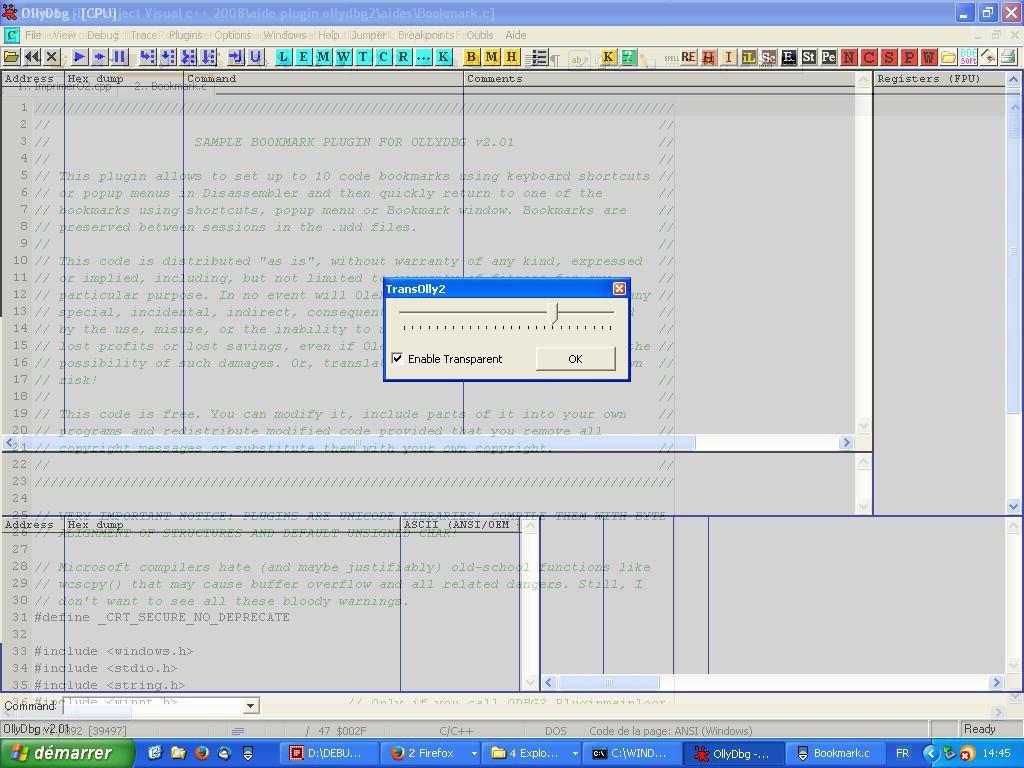The width and height of the screenshot is (1024, 768).
Task: Click OK in the TransOlly2 dialog
Action: click(575, 359)
